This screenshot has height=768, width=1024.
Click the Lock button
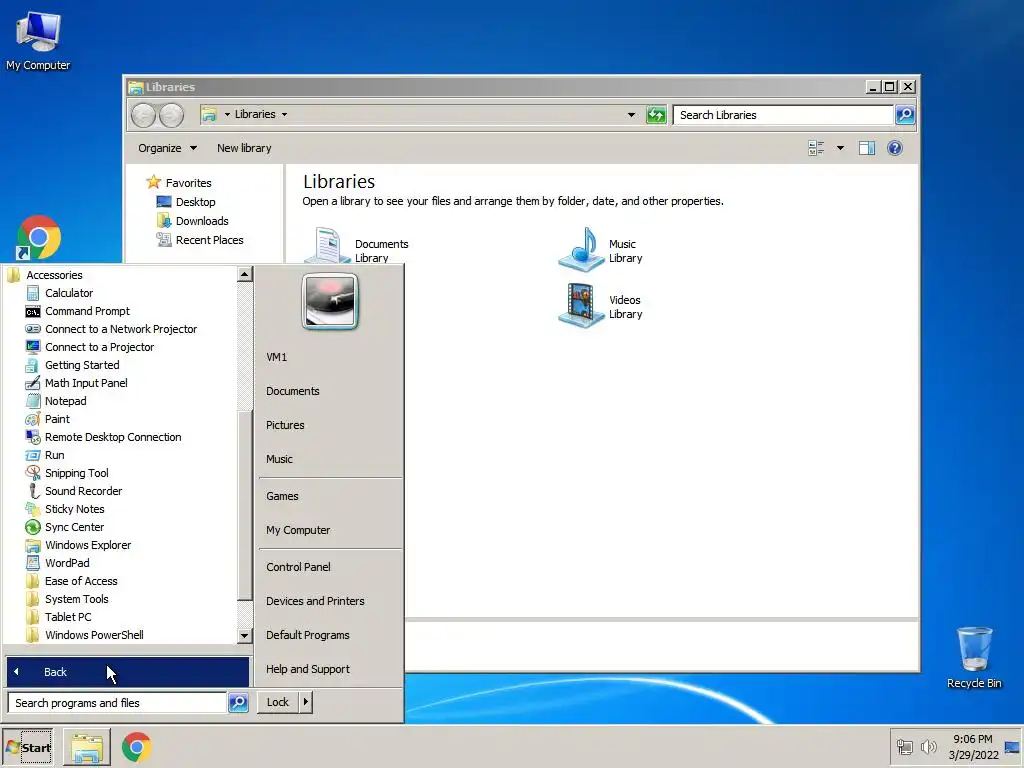coord(278,702)
